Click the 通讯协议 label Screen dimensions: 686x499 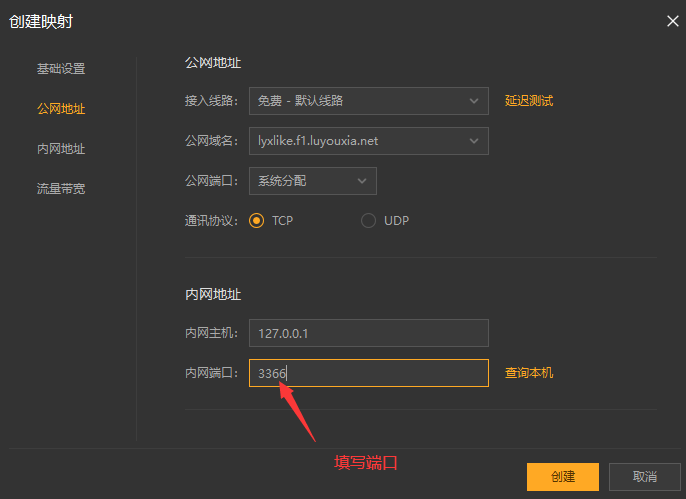click(211, 220)
